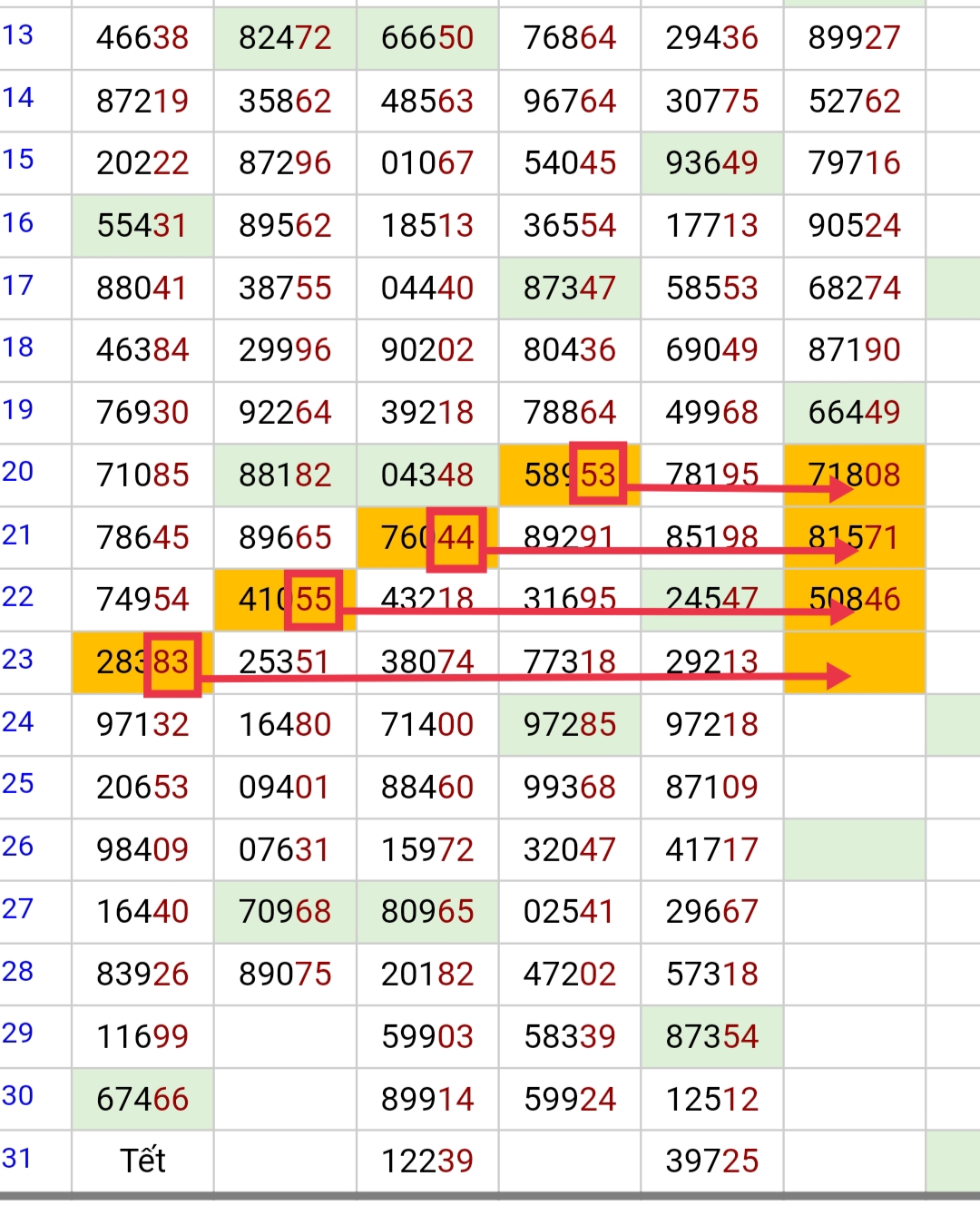Click the red-boxed number 44
The image size is (980, 1225).
click(456, 537)
